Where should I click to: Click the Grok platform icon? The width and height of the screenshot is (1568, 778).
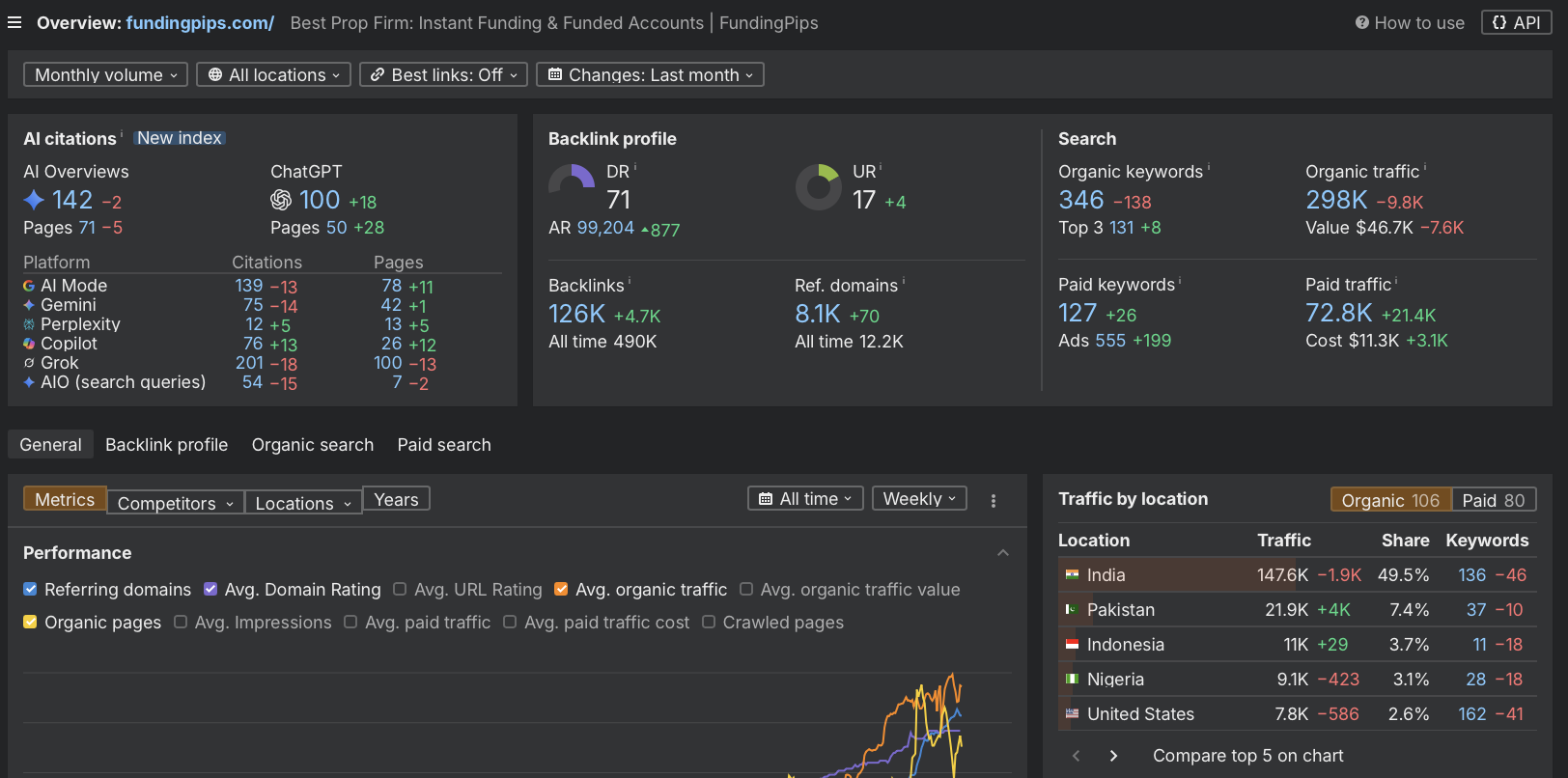(x=29, y=363)
